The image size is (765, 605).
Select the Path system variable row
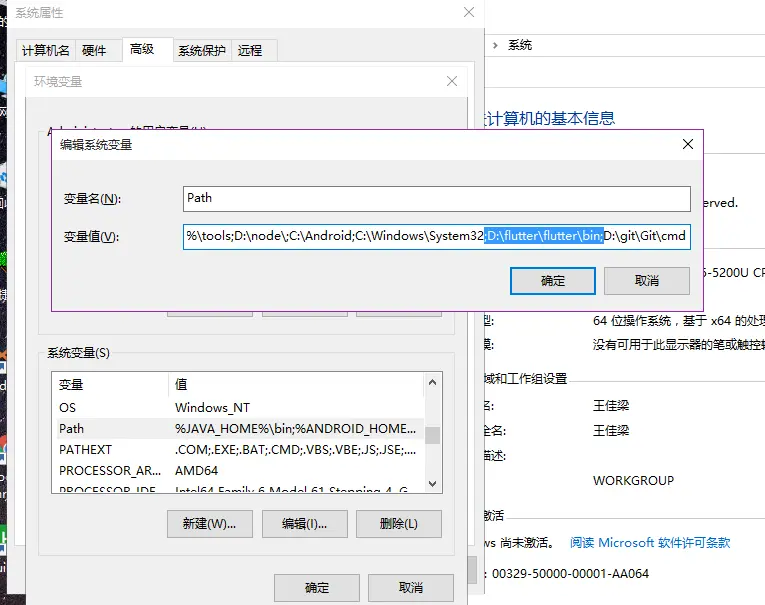[x=240, y=428]
